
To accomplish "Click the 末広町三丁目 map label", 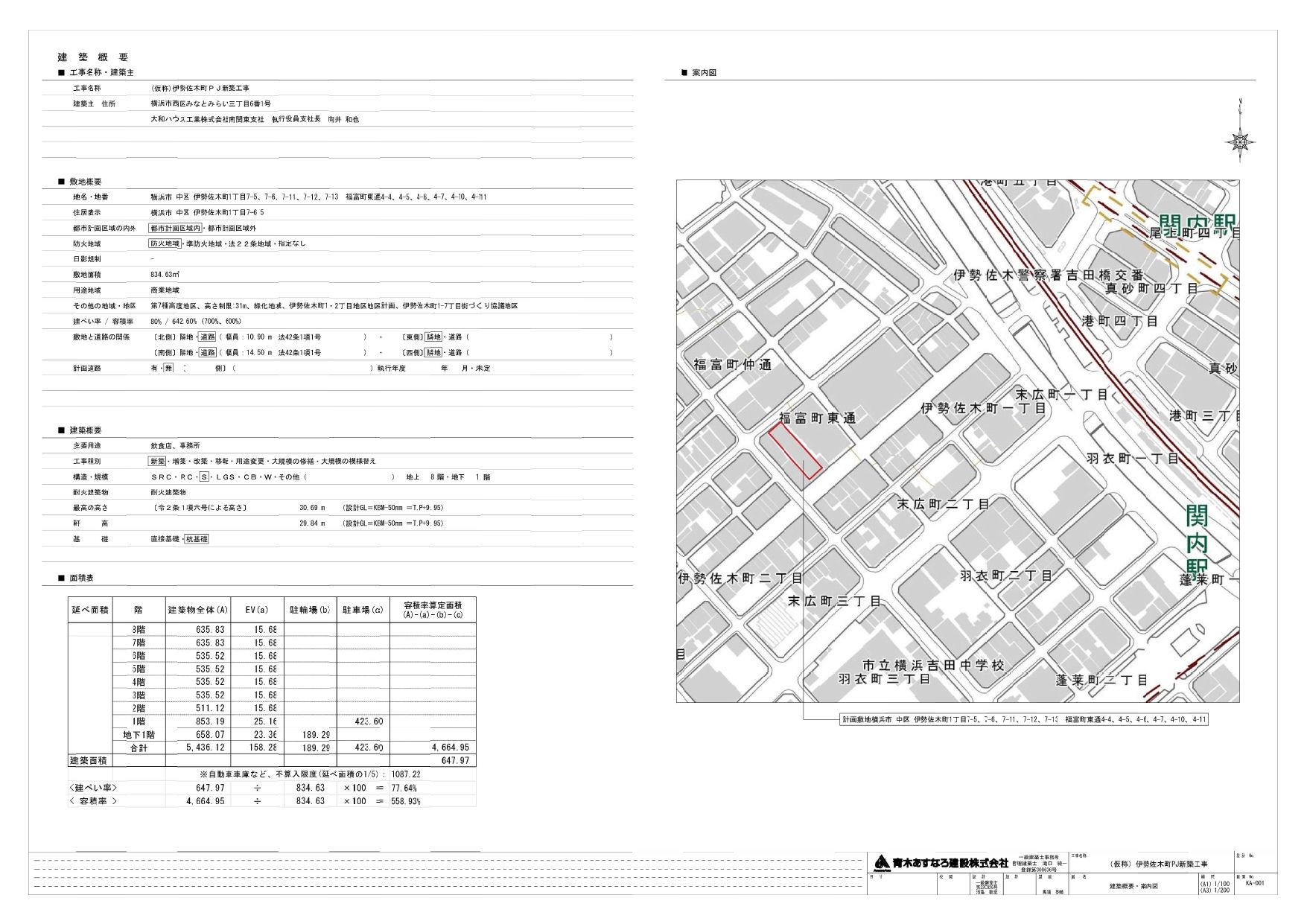I will (835, 601).
